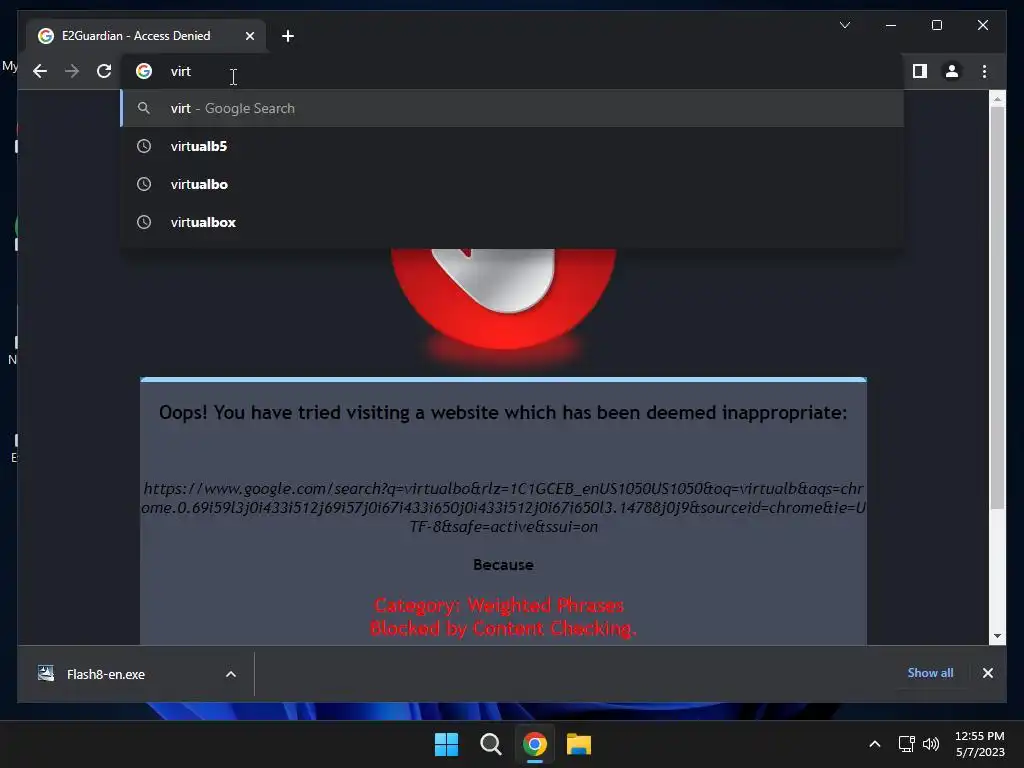Expand options chevron for Flash8-en.exe download
This screenshot has height=768, width=1024.
click(x=231, y=675)
